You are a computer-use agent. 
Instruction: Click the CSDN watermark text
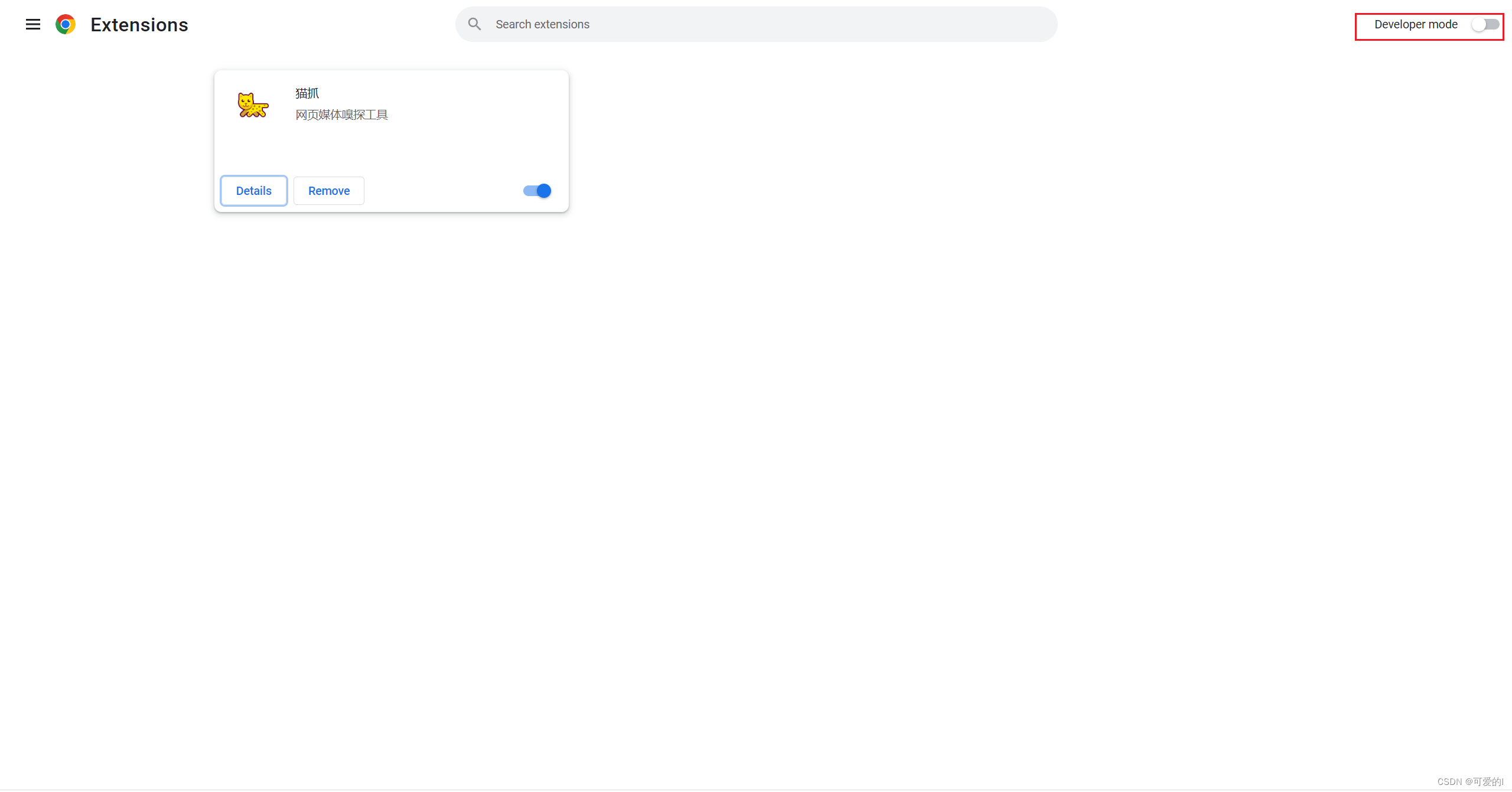pyautogui.click(x=1469, y=781)
